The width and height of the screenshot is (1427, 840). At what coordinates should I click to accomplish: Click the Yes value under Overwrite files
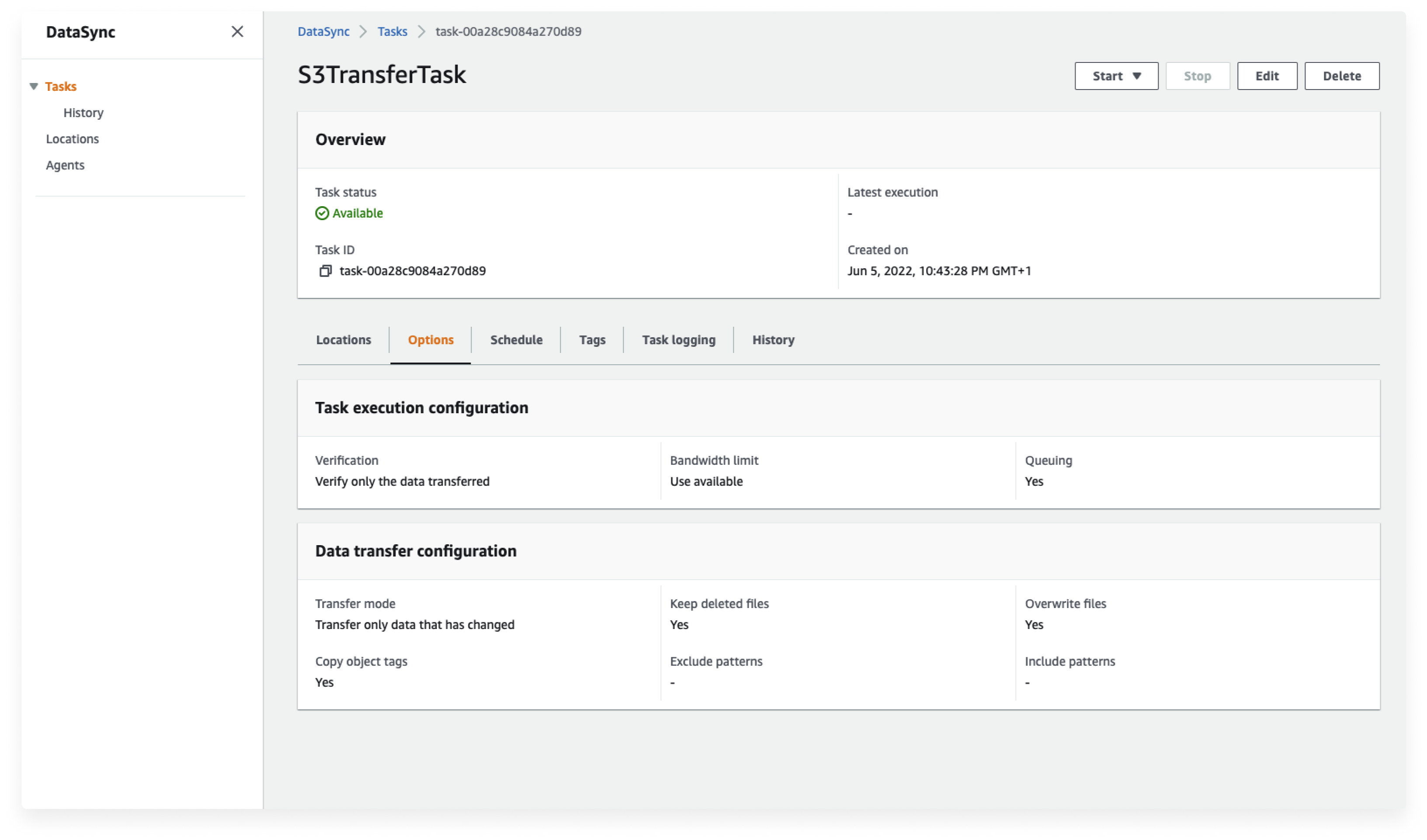pos(1034,625)
